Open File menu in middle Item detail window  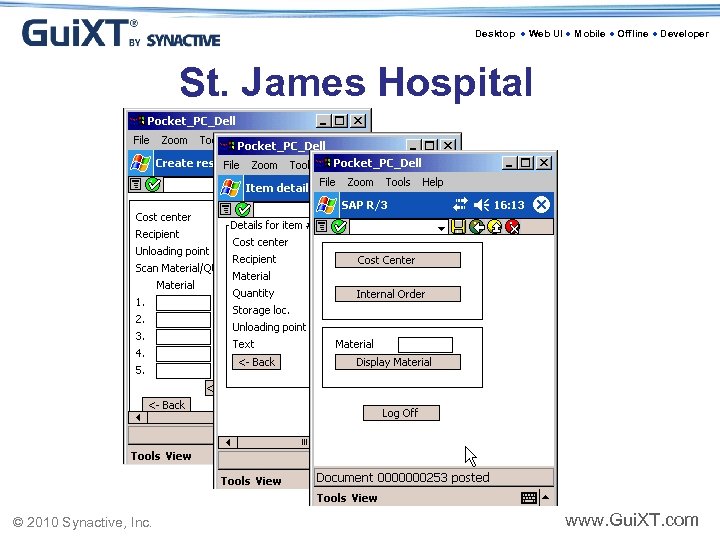tap(231, 165)
